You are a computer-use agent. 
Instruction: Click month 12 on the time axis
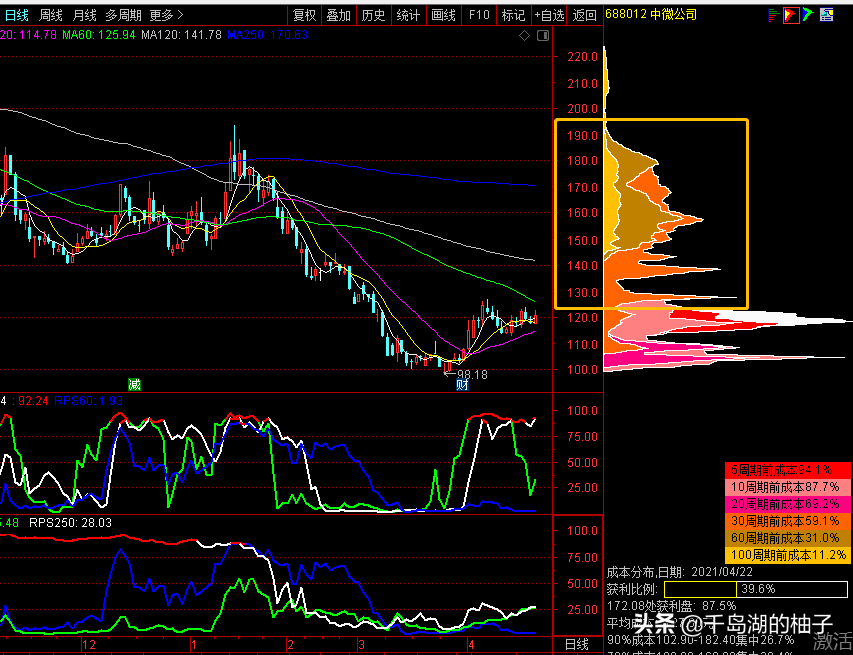pos(89,645)
